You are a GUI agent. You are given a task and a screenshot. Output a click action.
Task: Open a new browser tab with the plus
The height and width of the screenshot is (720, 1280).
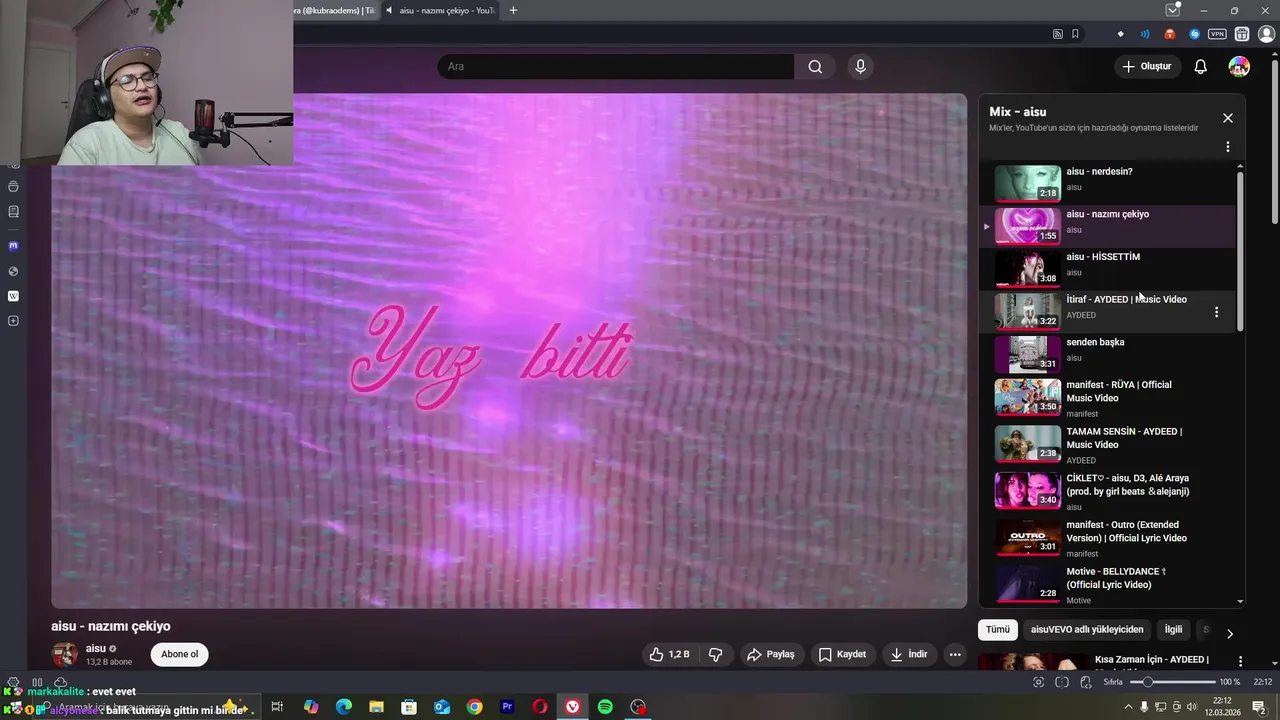513,10
